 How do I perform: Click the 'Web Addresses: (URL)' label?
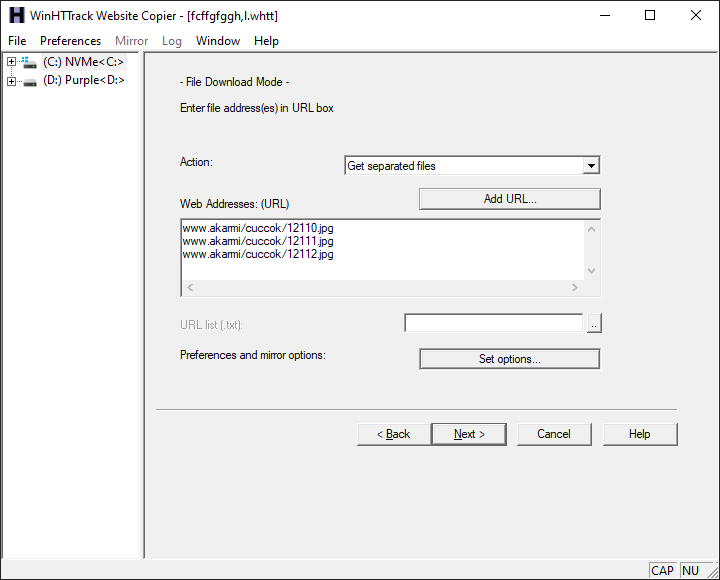click(x=235, y=203)
